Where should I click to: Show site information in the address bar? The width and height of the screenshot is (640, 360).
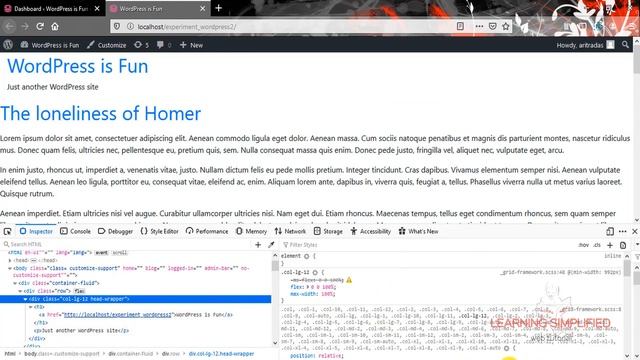click(130, 27)
